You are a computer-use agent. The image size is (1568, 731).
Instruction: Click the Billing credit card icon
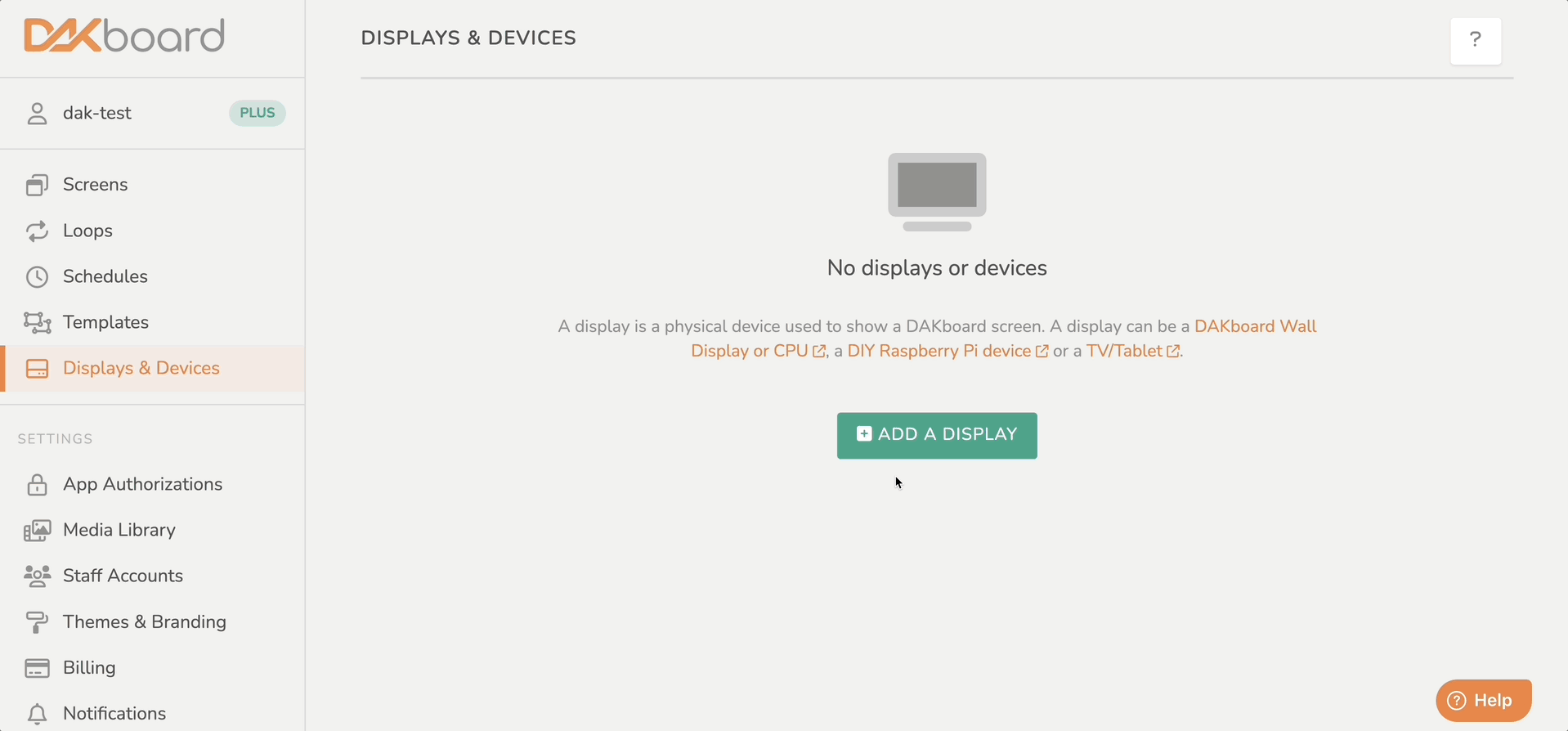37,668
